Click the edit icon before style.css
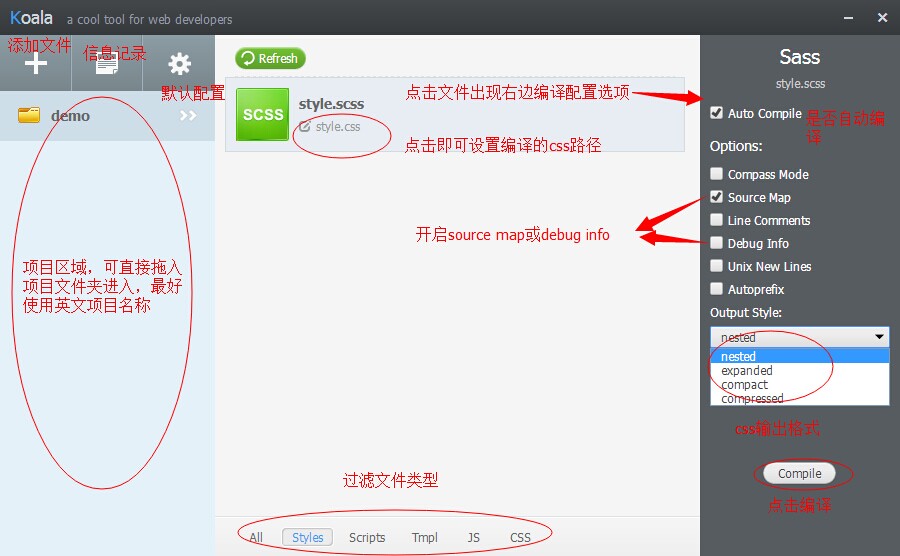 point(305,126)
